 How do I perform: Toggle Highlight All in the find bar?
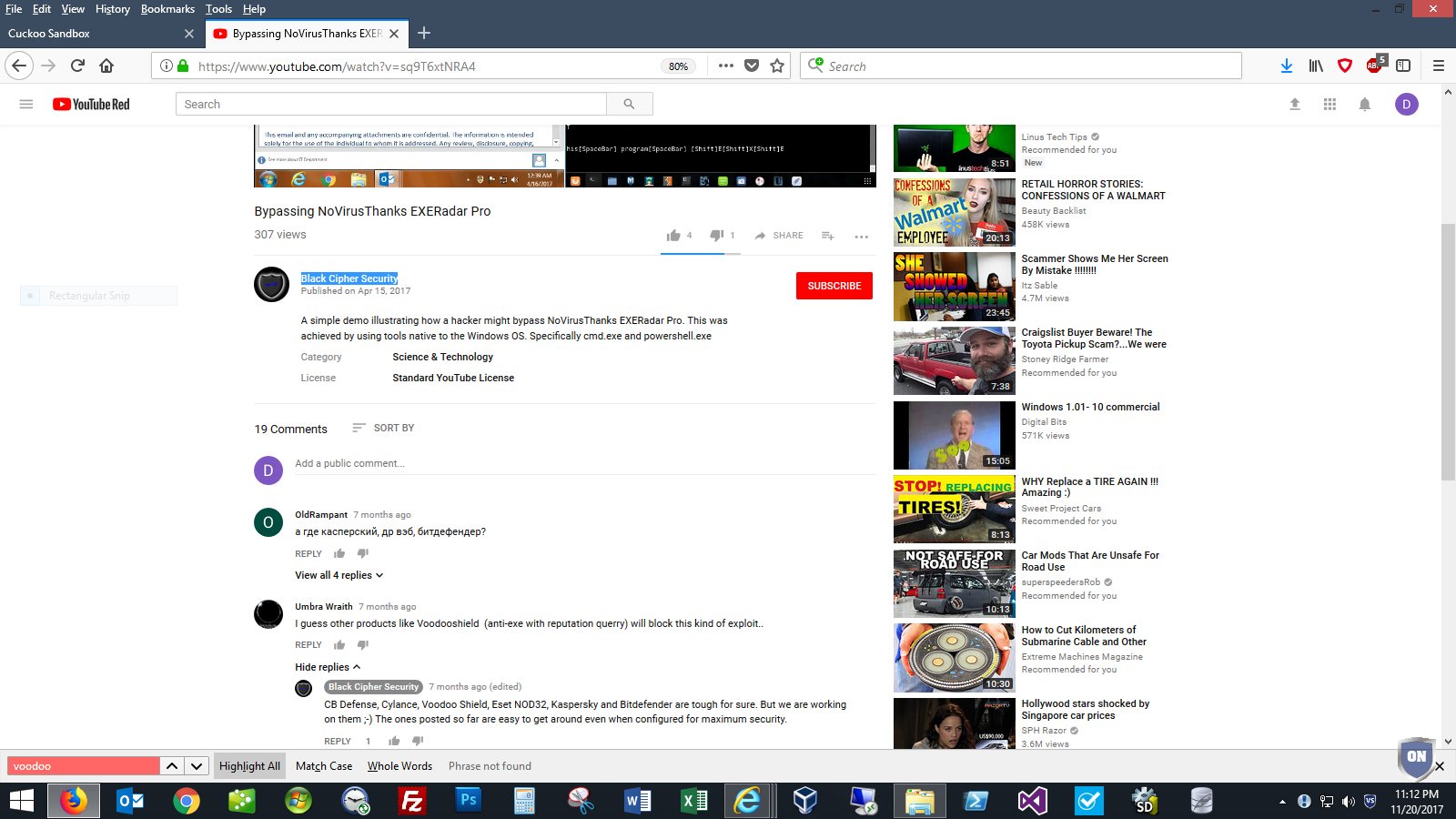coord(249,766)
